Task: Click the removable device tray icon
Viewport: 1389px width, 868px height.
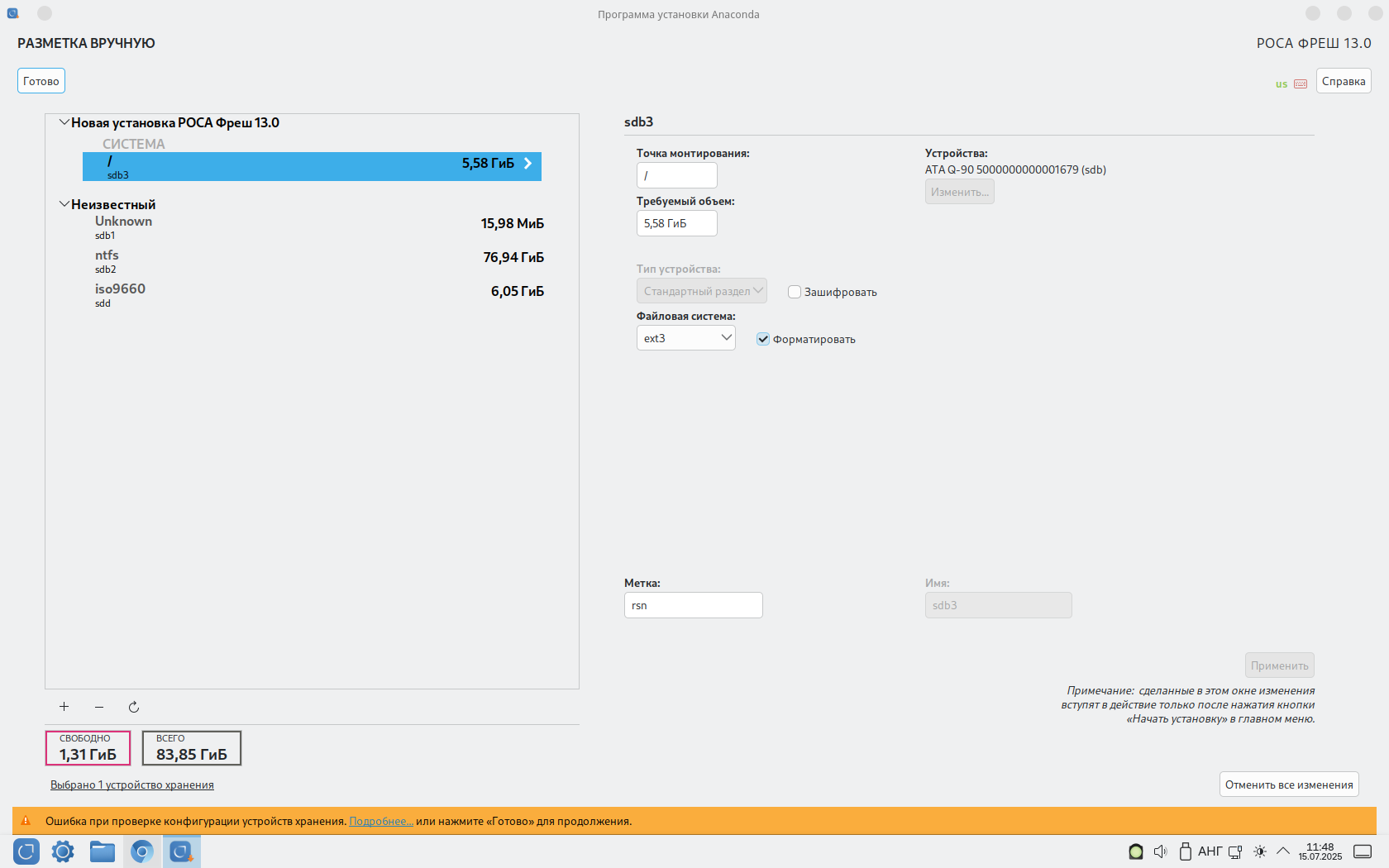Action: 1185,851
